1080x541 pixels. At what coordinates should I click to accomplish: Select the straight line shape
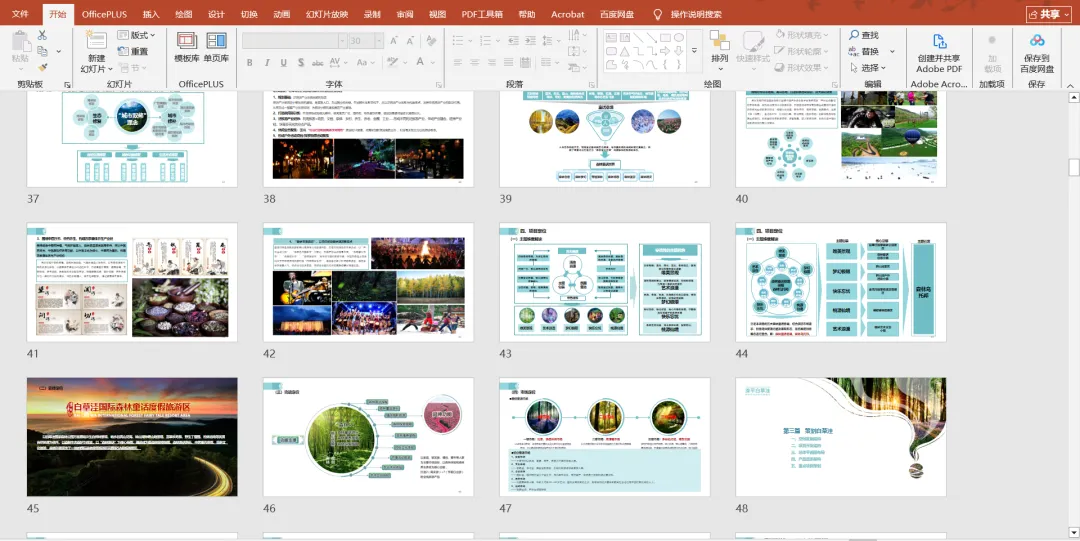click(x=638, y=37)
